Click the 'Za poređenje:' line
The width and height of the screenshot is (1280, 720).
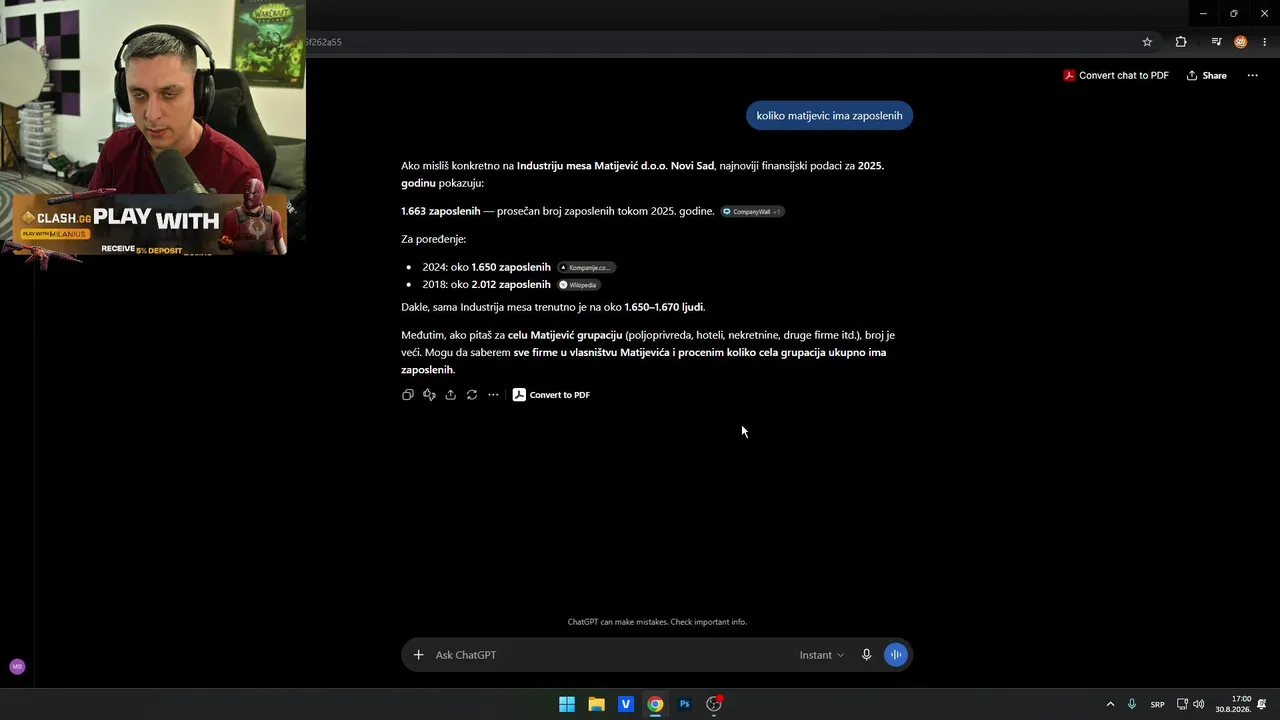point(434,239)
